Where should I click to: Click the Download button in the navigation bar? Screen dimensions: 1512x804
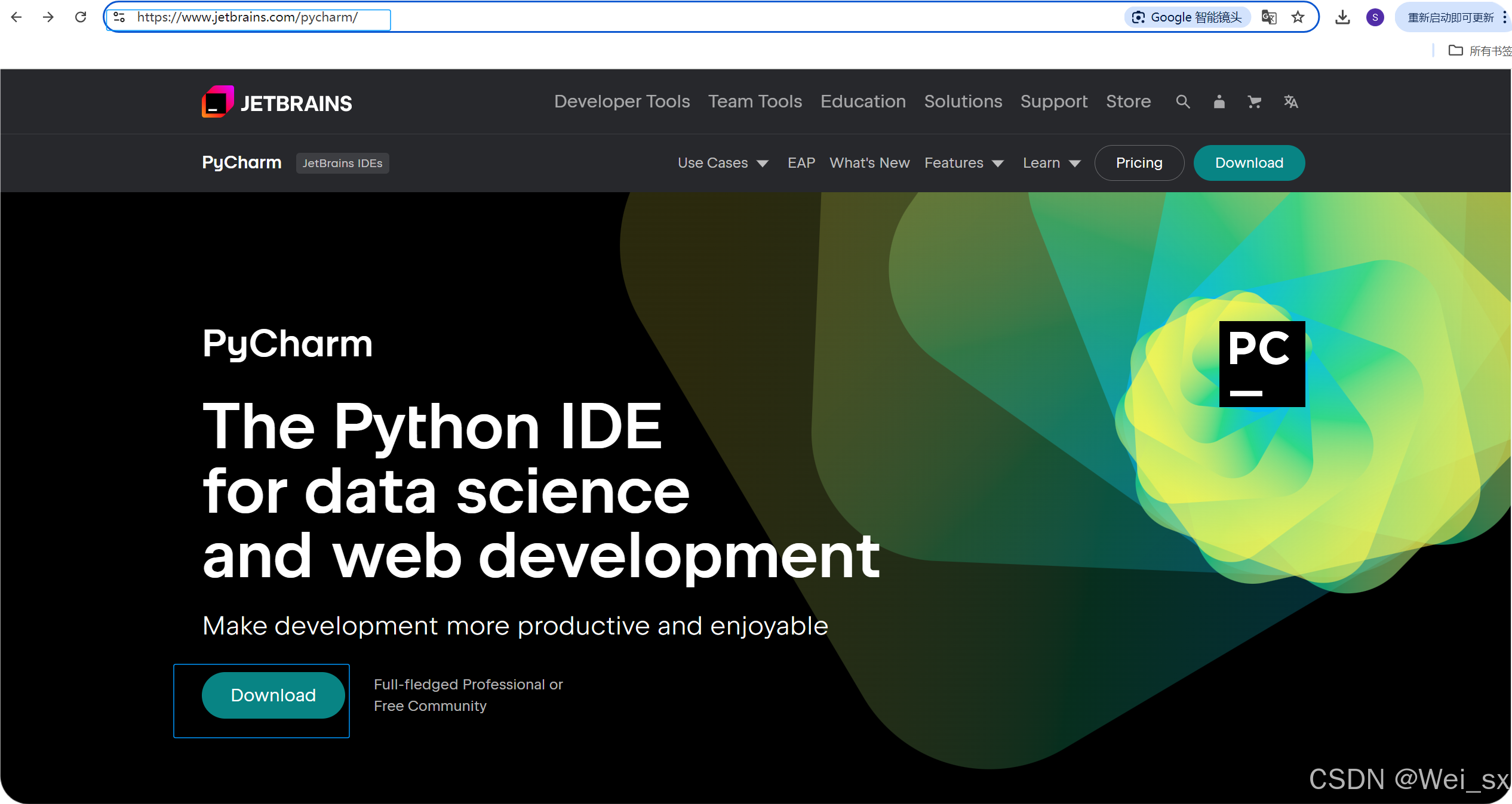pyautogui.click(x=1249, y=163)
